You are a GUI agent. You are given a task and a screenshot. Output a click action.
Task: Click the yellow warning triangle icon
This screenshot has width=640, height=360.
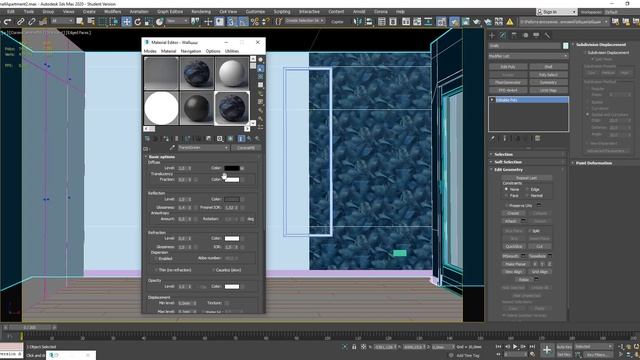point(510,22)
